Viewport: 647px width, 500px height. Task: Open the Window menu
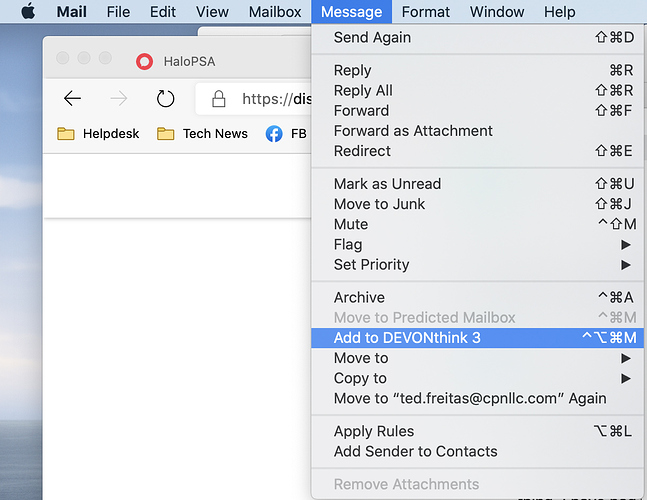(x=497, y=12)
